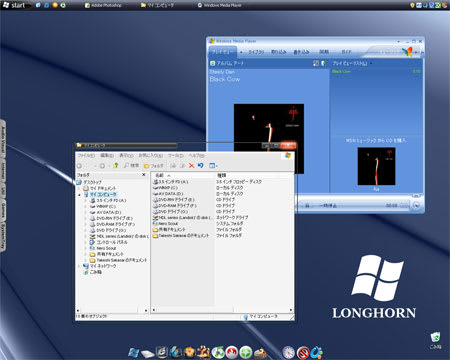
Task: Pause playback in Windows Media Player
Action: pyautogui.click(x=307, y=206)
